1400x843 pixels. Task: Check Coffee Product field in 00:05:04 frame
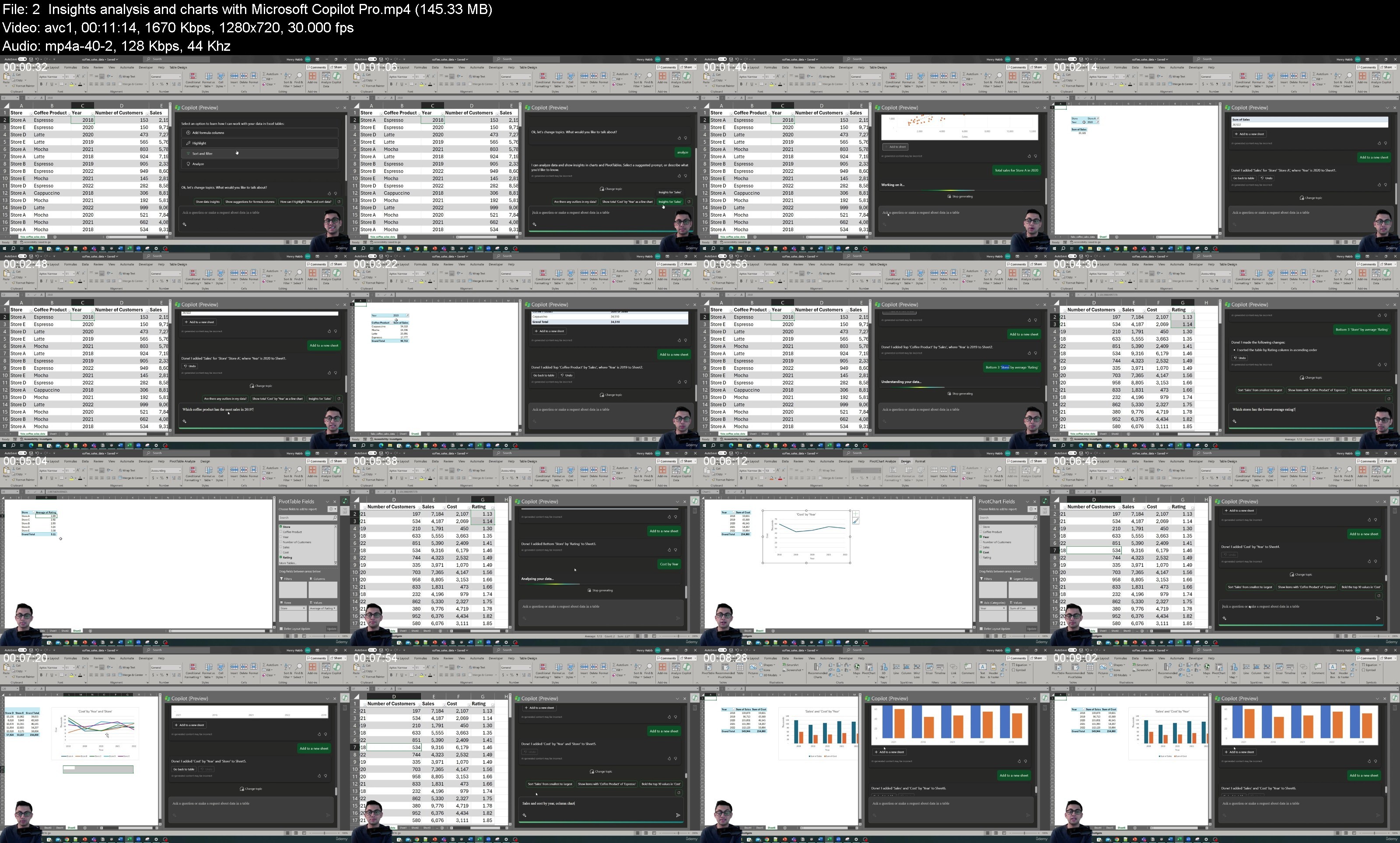pyautogui.click(x=281, y=532)
